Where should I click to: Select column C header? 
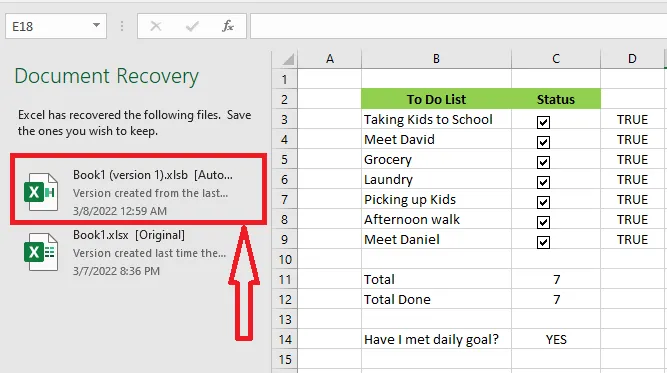coord(556,59)
